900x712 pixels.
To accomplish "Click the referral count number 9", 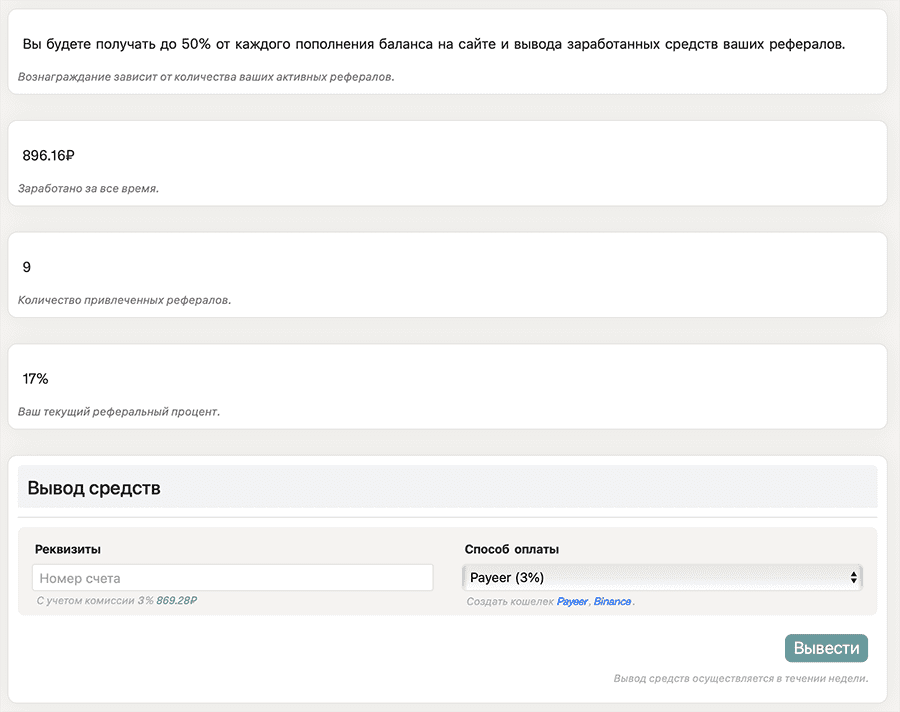I will tap(27, 267).
